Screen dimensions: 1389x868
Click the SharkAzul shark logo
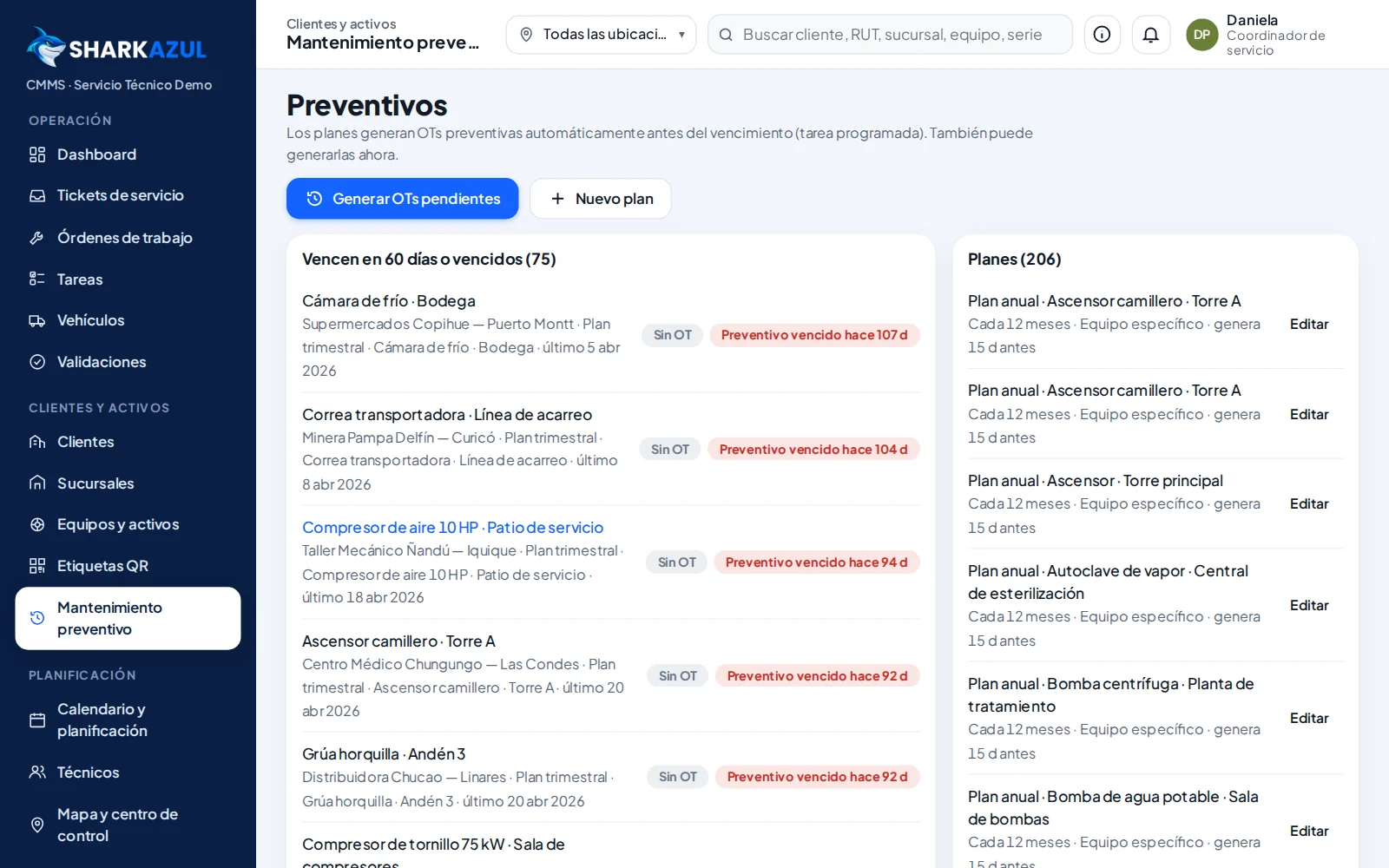click(x=46, y=47)
